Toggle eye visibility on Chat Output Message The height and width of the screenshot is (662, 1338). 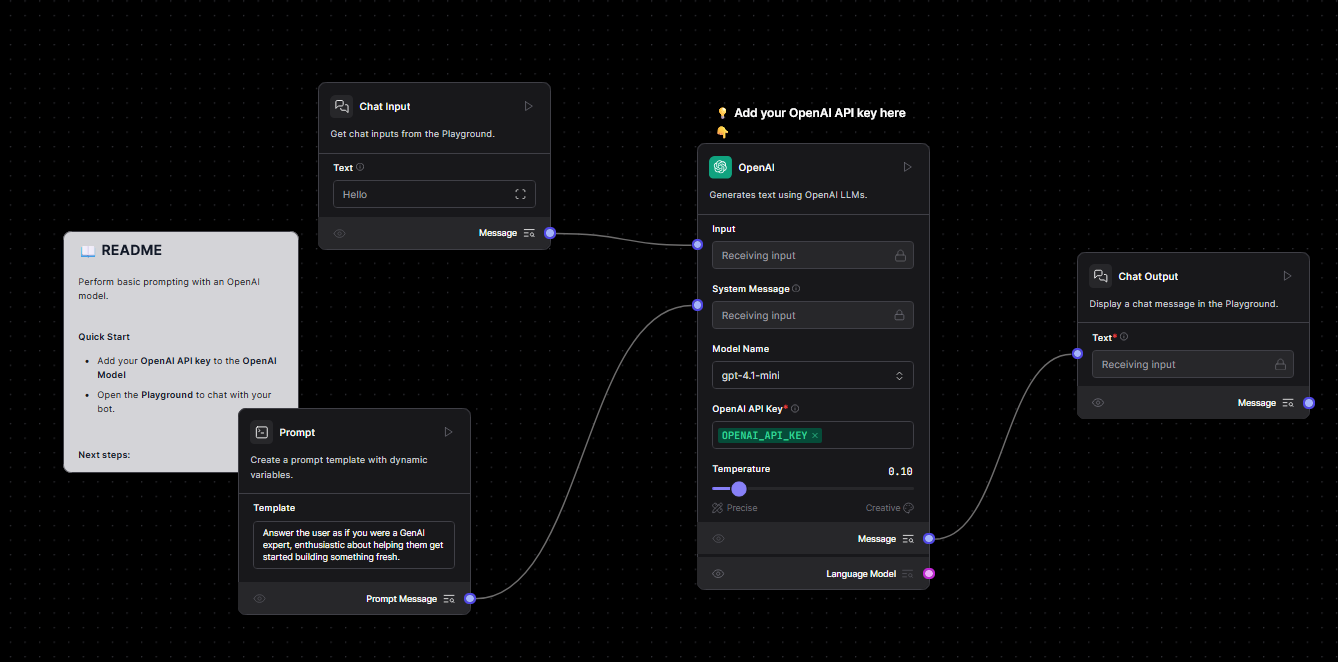pos(1098,403)
